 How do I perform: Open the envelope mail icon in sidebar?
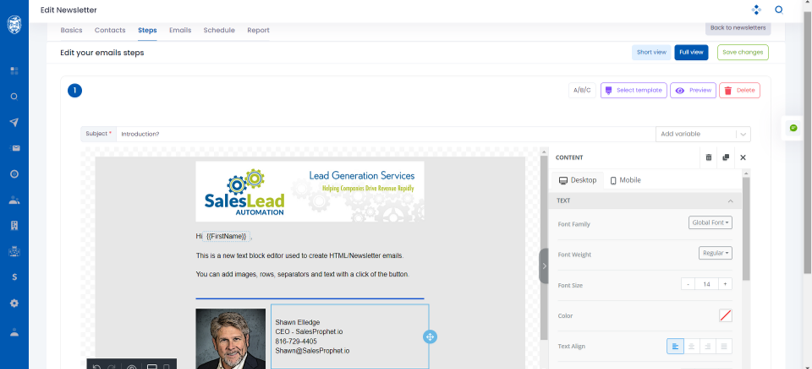16,148
